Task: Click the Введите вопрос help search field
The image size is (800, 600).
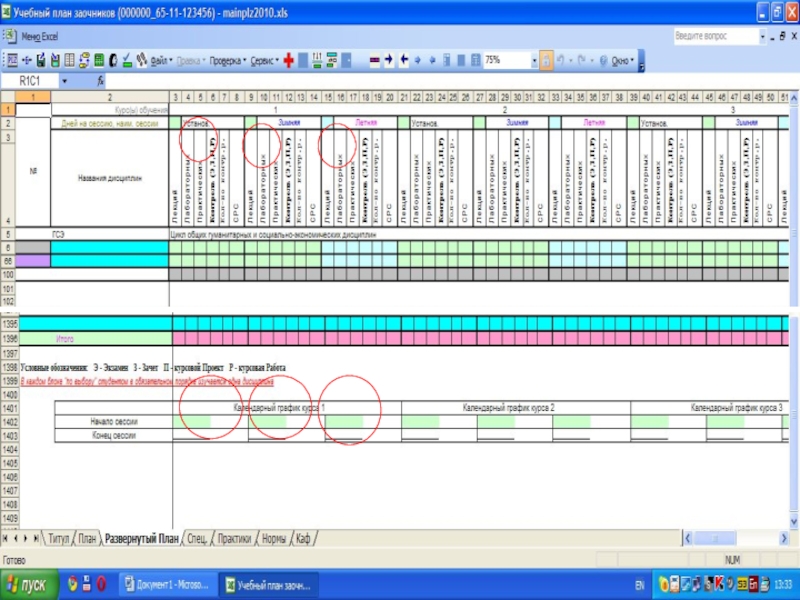Action: (715, 36)
